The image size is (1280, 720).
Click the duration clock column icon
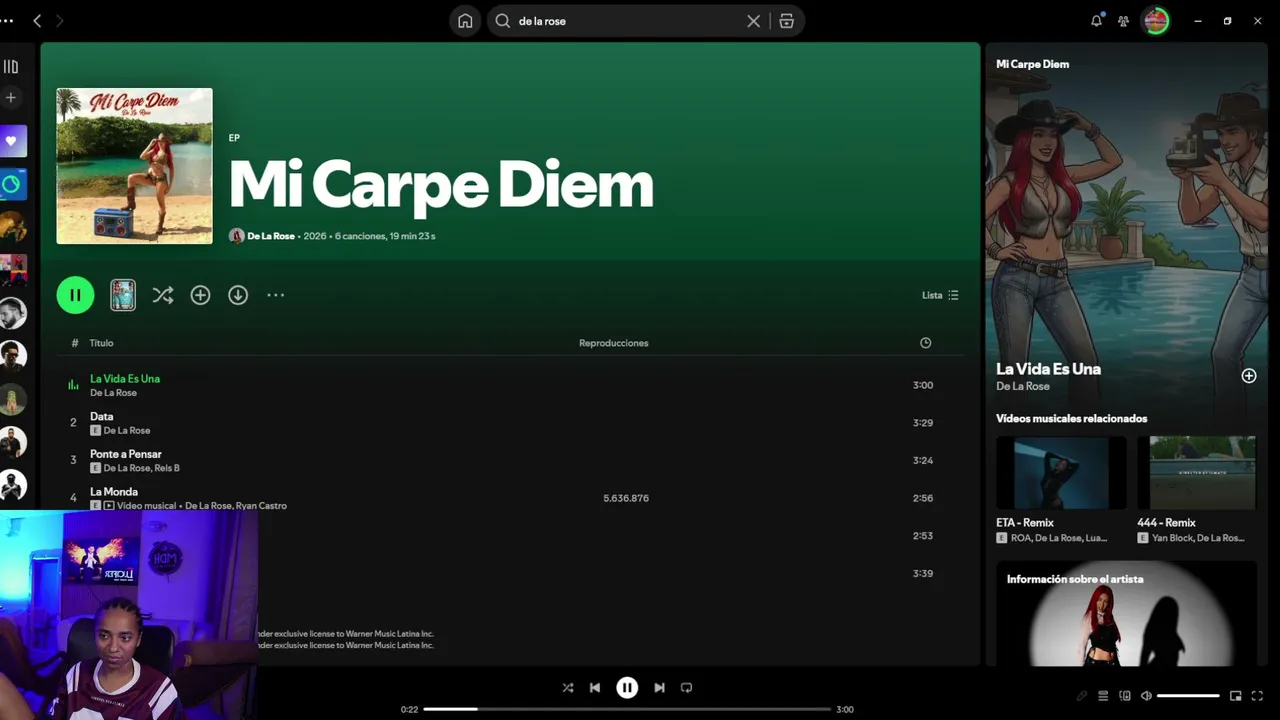tap(926, 343)
